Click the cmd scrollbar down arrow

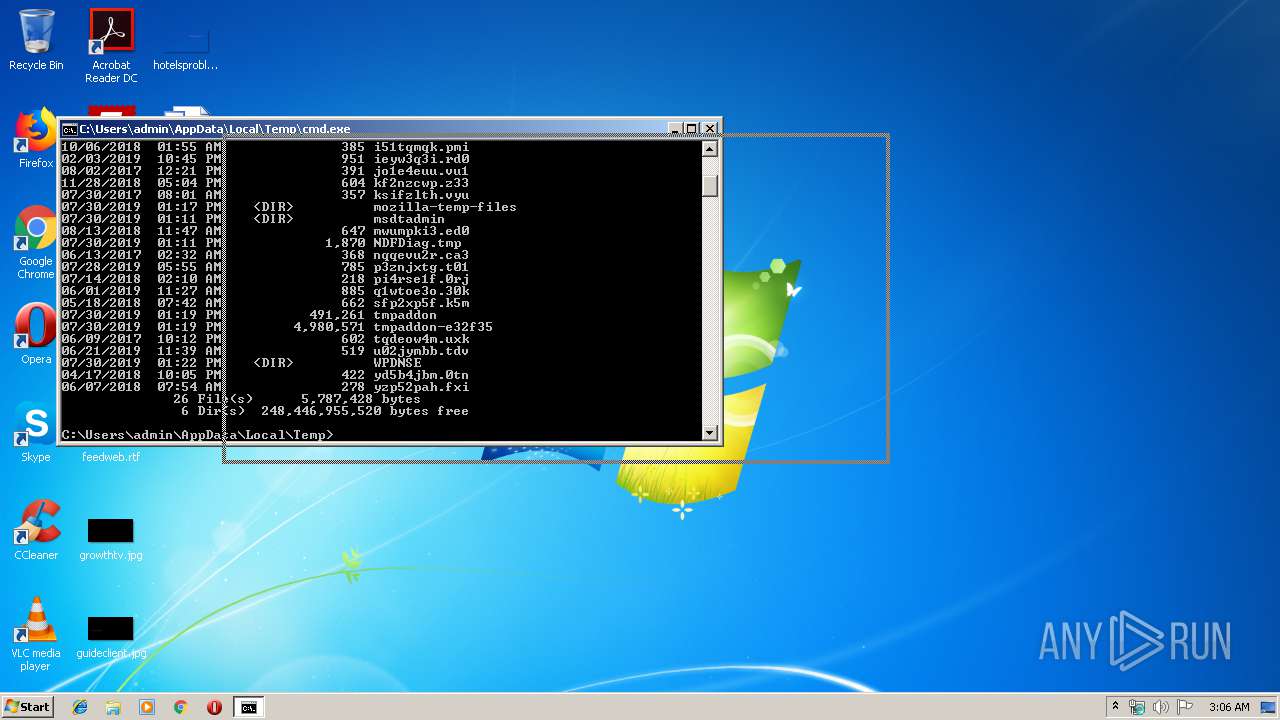click(710, 433)
